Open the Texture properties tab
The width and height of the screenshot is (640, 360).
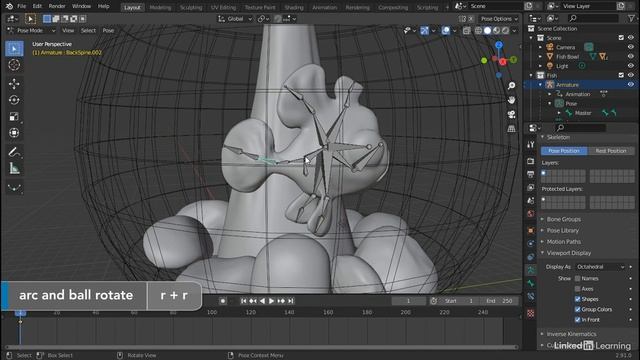pyautogui.click(x=531, y=313)
